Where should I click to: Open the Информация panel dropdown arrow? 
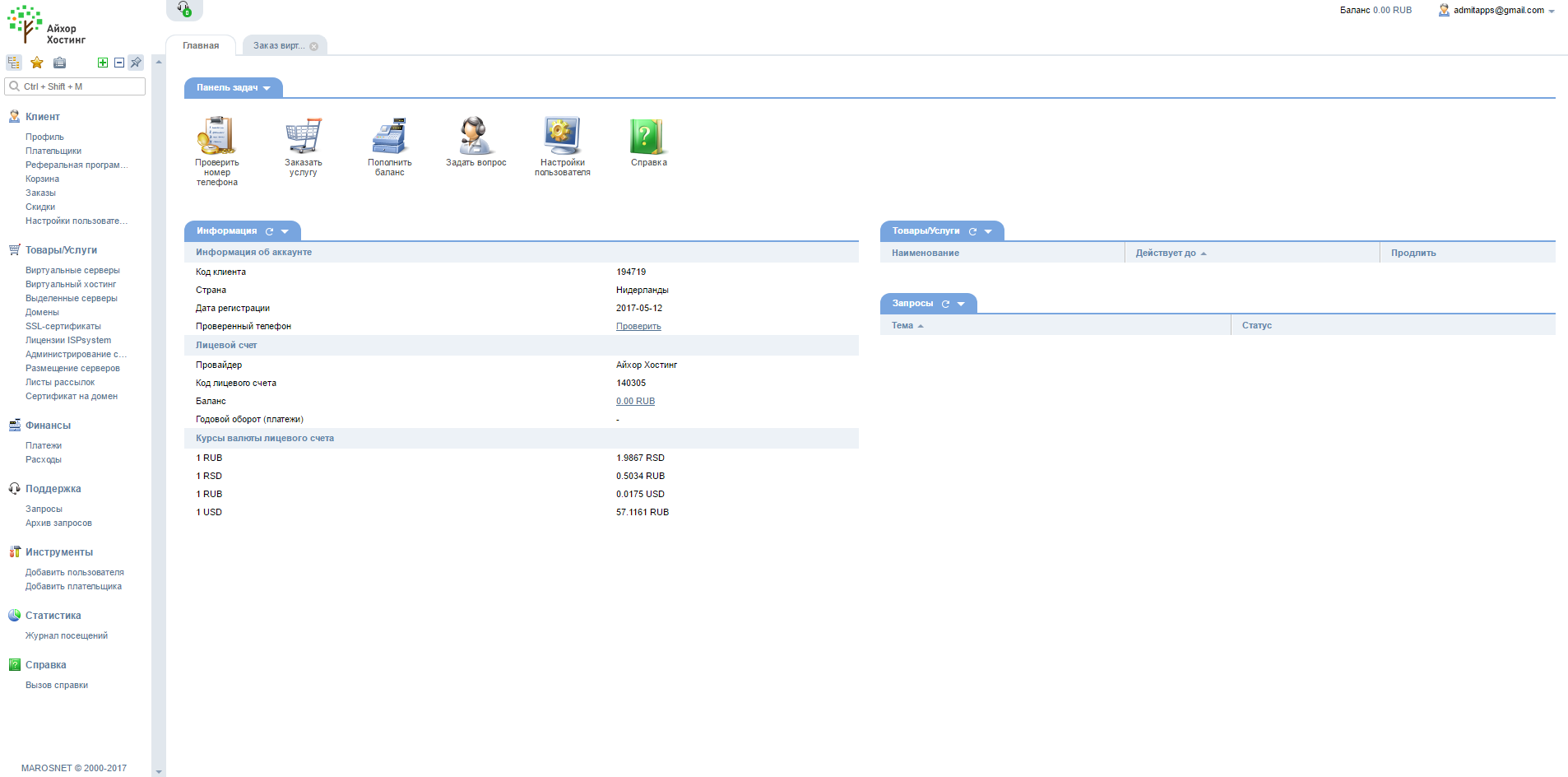tap(285, 231)
